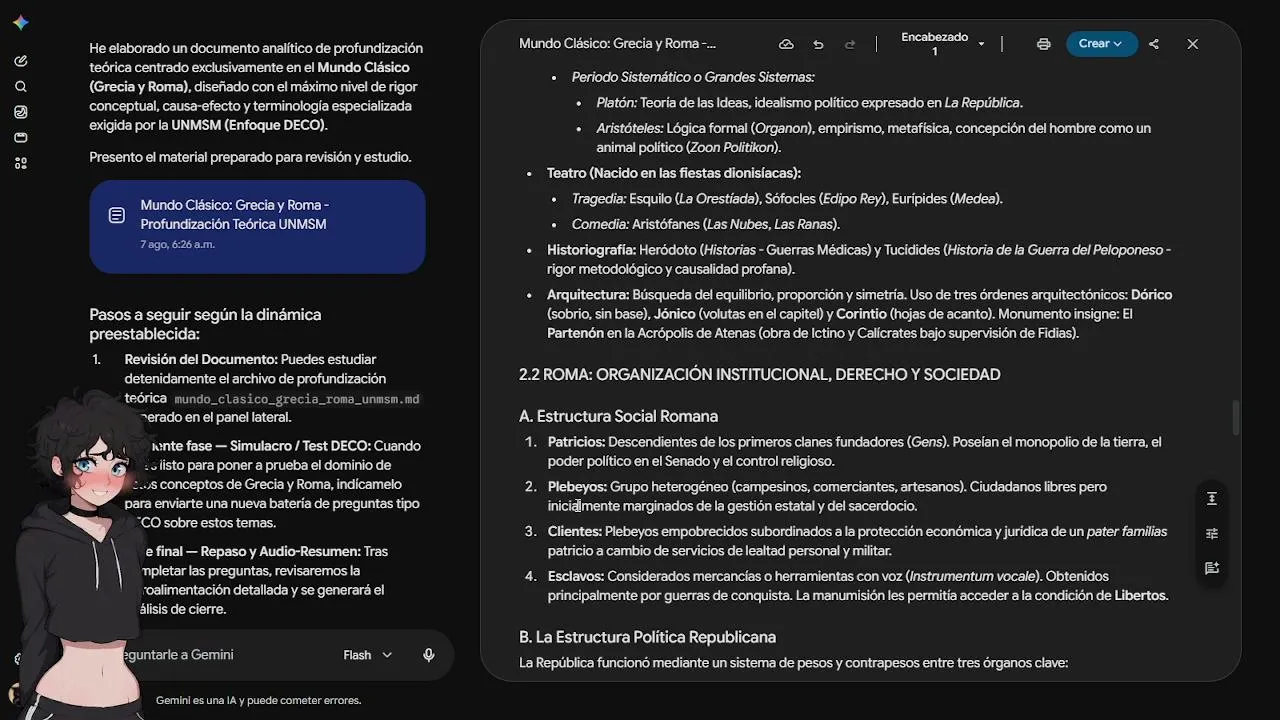1280x720 pixels.
Task: Open the image library sidebar icon
Action: pyautogui.click(x=21, y=112)
